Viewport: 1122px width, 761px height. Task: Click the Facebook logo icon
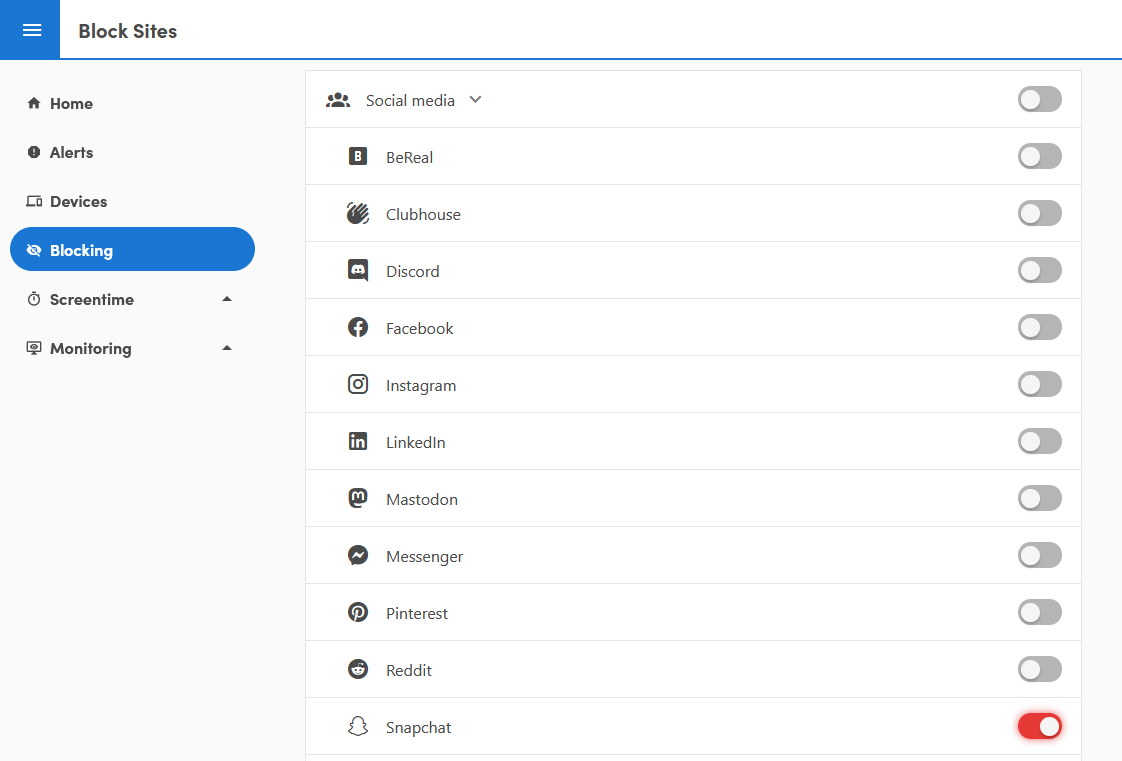[x=358, y=328]
